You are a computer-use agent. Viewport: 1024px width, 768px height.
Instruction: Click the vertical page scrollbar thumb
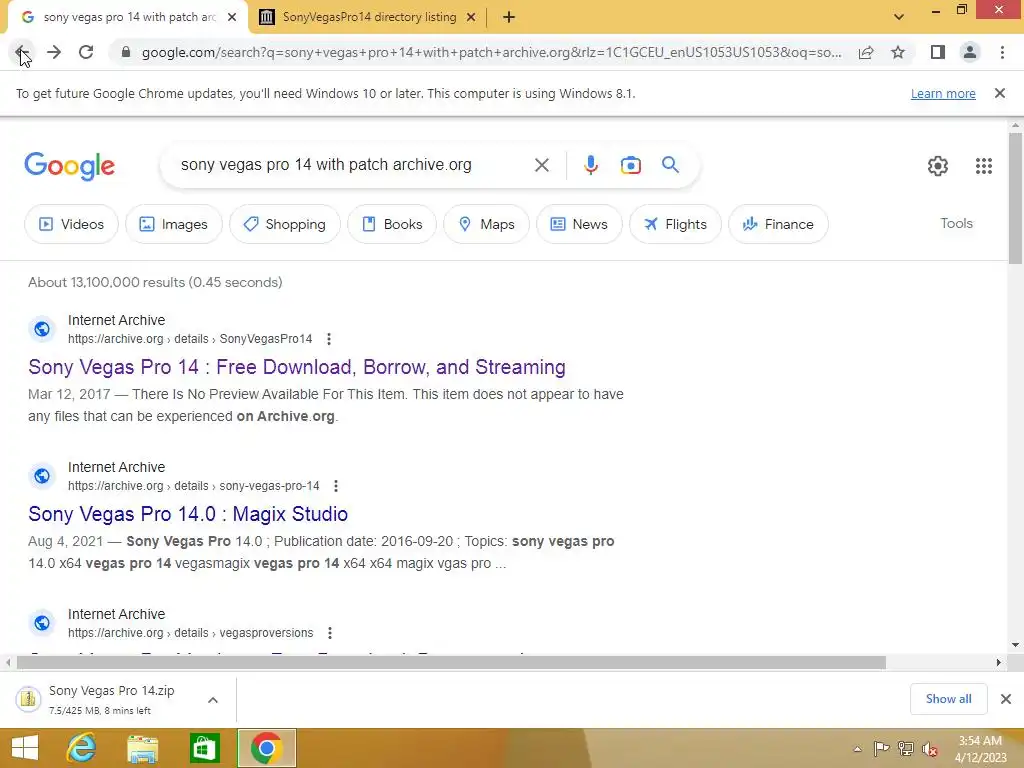[1015, 198]
